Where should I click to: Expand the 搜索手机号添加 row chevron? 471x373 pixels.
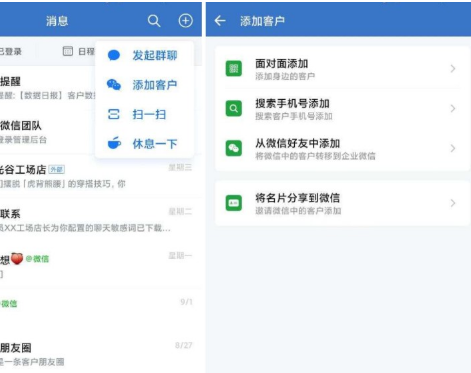(453, 108)
